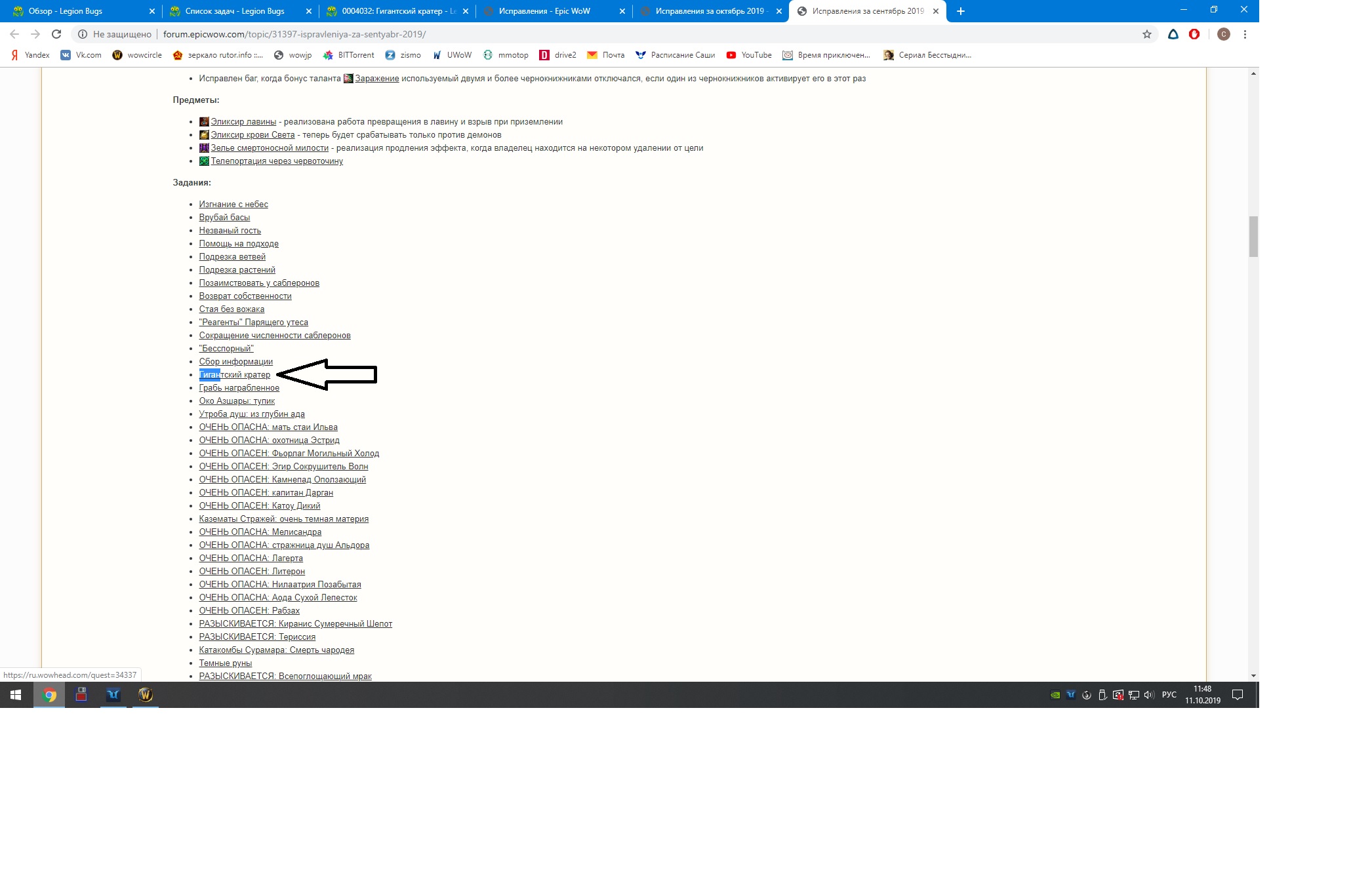Bookmark this page with star icon
Screen dimensions: 1372x881
tap(1147, 34)
